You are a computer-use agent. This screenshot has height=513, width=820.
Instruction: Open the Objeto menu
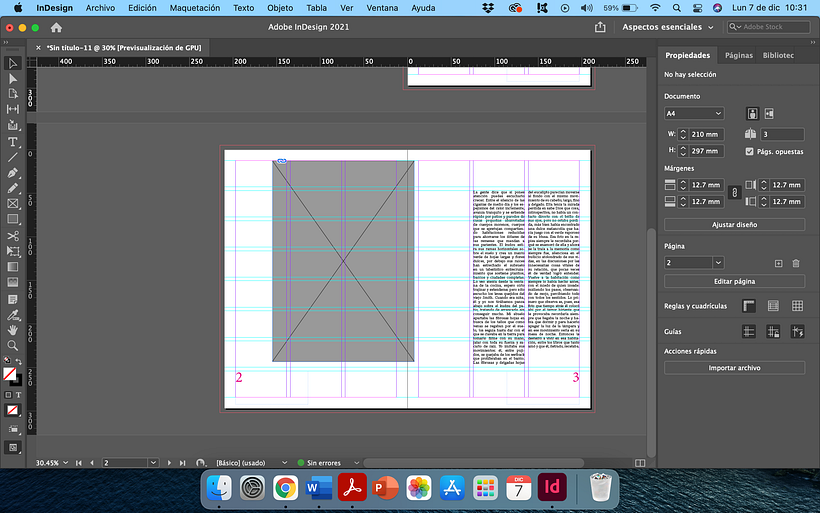coord(280,8)
